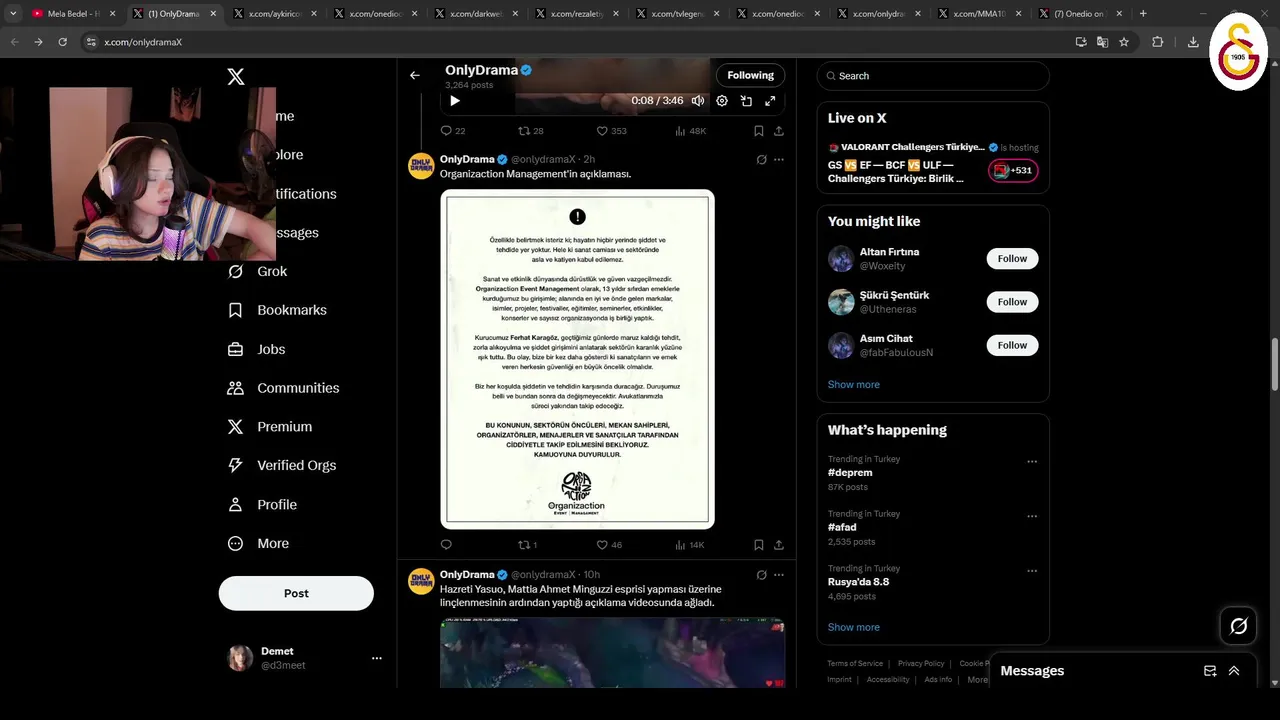Expand the video to fullscreen
The width and height of the screenshot is (1280, 720).
click(x=770, y=101)
